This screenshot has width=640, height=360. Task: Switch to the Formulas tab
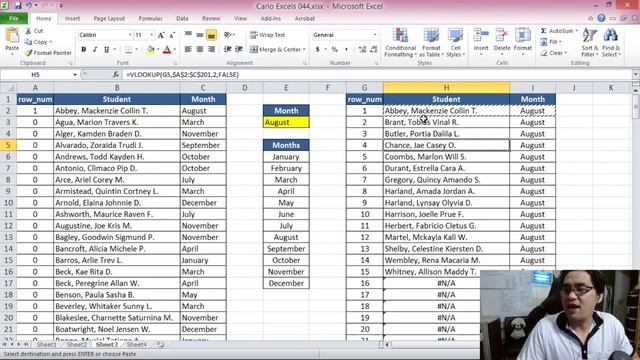[150, 18]
